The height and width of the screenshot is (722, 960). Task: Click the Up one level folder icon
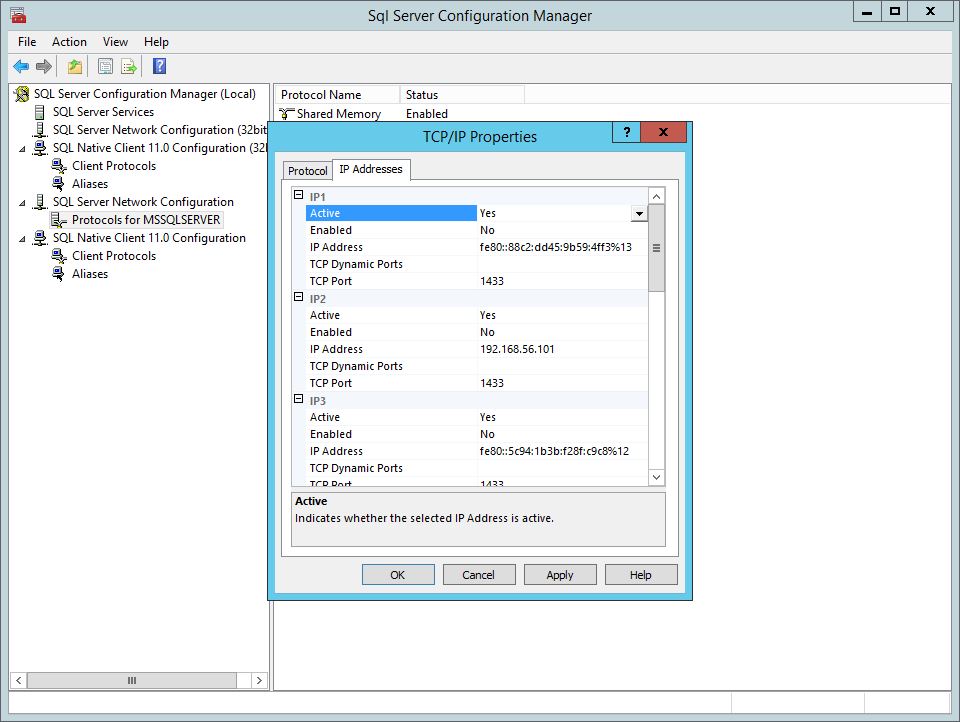(x=75, y=66)
